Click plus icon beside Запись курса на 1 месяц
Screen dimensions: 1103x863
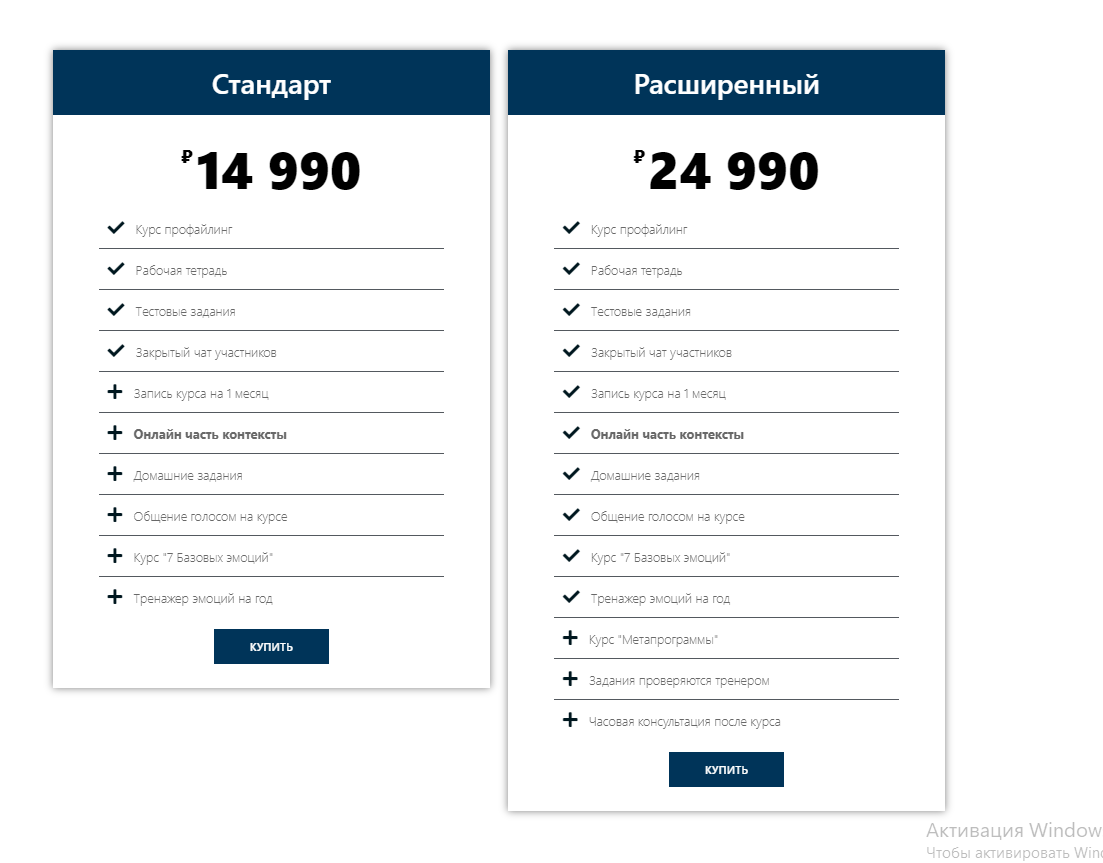[115, 393]
